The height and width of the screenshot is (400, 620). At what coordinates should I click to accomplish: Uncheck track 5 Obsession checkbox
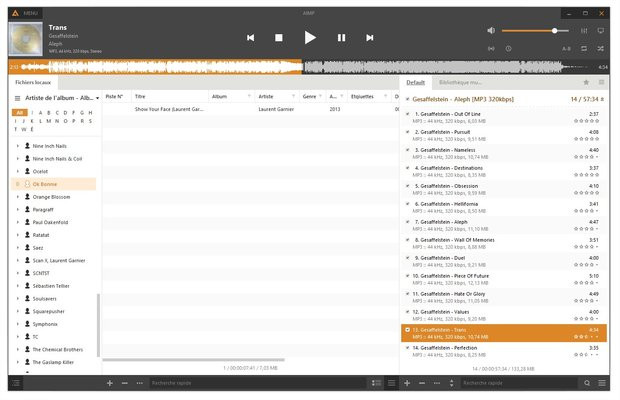click(408, 186)
